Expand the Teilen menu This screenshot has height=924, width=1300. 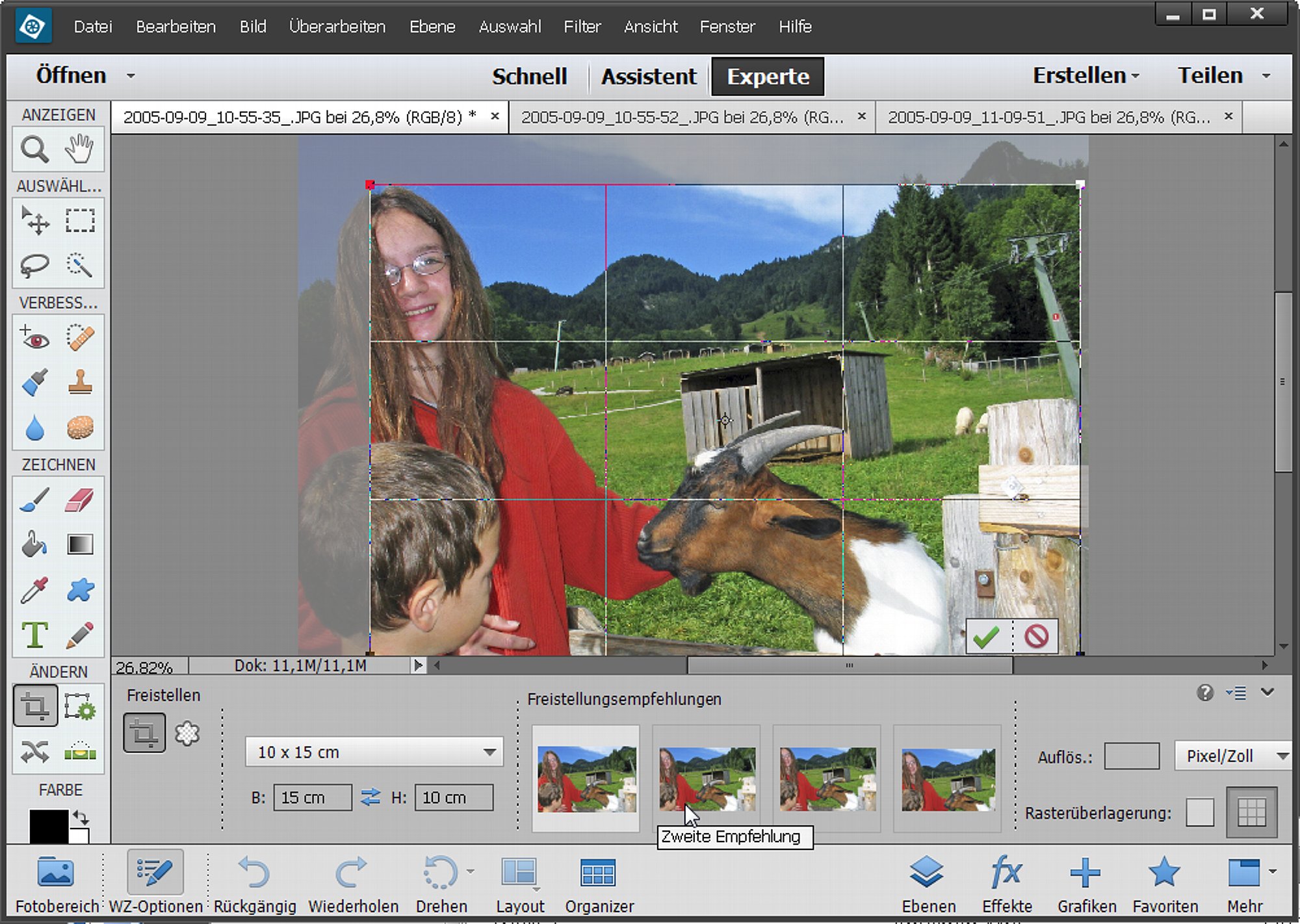[x=1224, y=75]
